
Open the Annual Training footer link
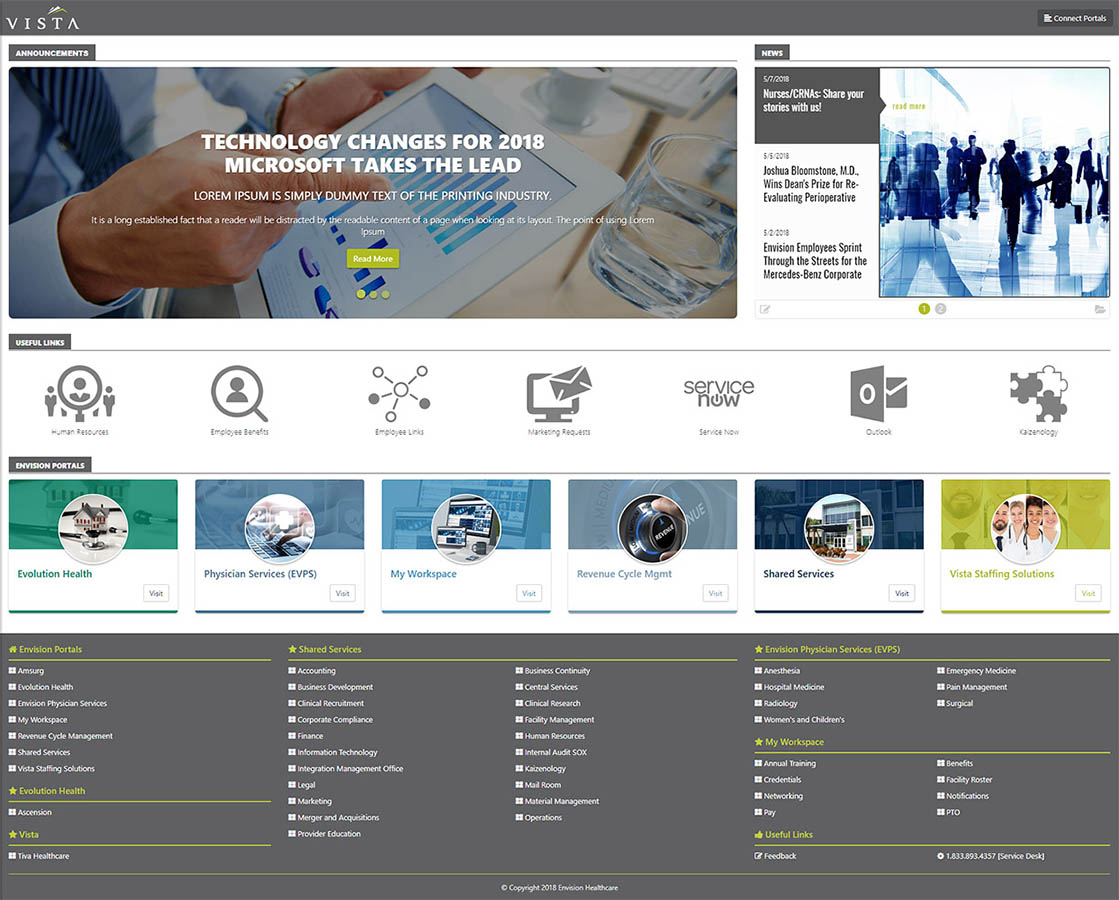pyautogui.click(x=789, y=764)
